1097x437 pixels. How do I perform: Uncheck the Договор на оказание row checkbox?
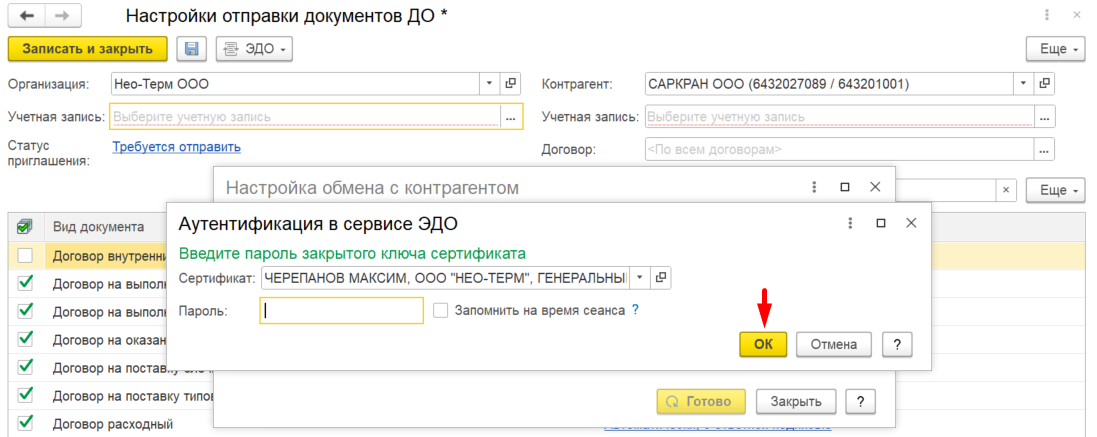coord(24,339)
